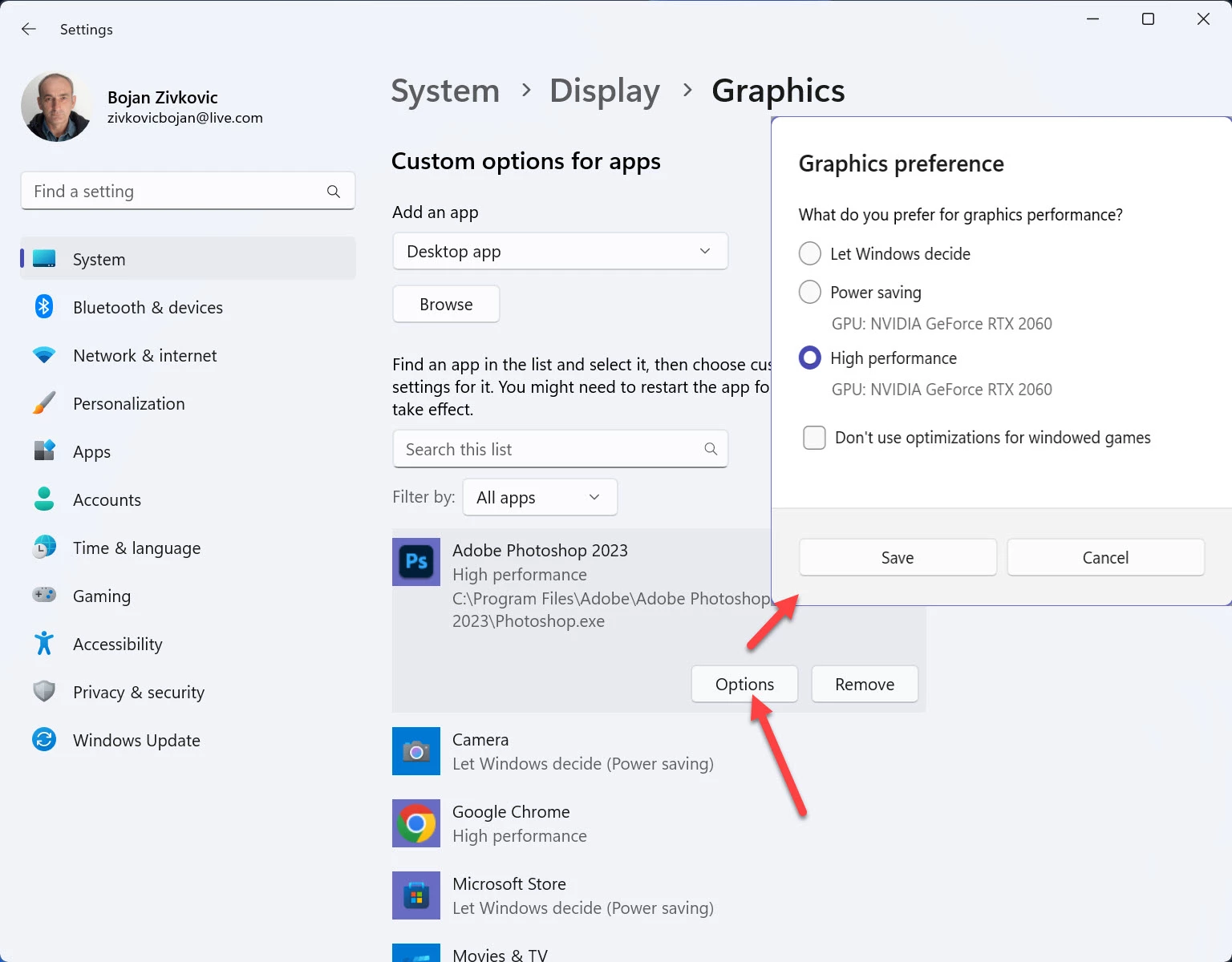Click the search magnifier in Find a setting
This screenshot has width=1232, height=962.
click(x=334, y=192)
